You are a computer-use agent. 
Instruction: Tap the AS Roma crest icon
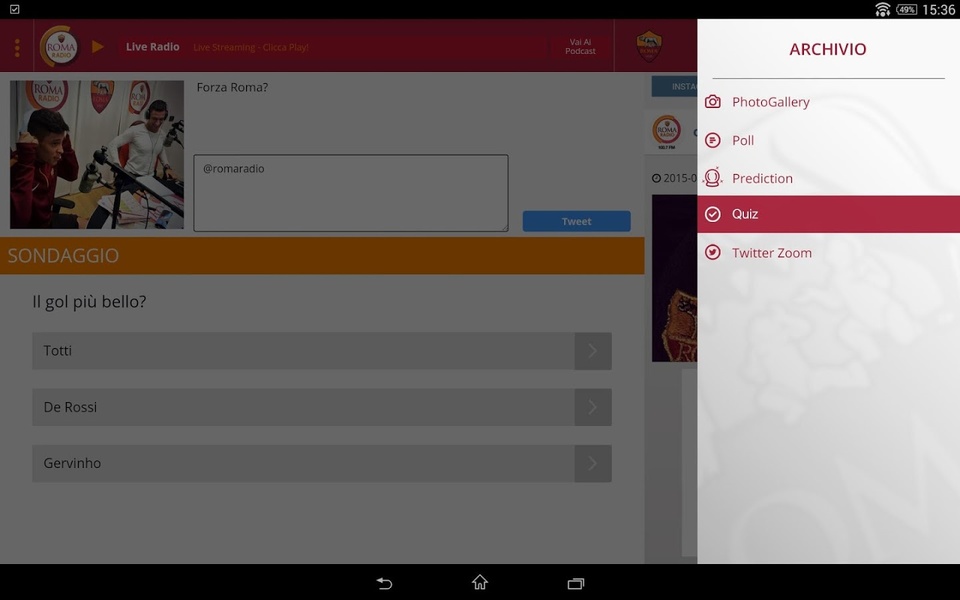tap(649, 46)
